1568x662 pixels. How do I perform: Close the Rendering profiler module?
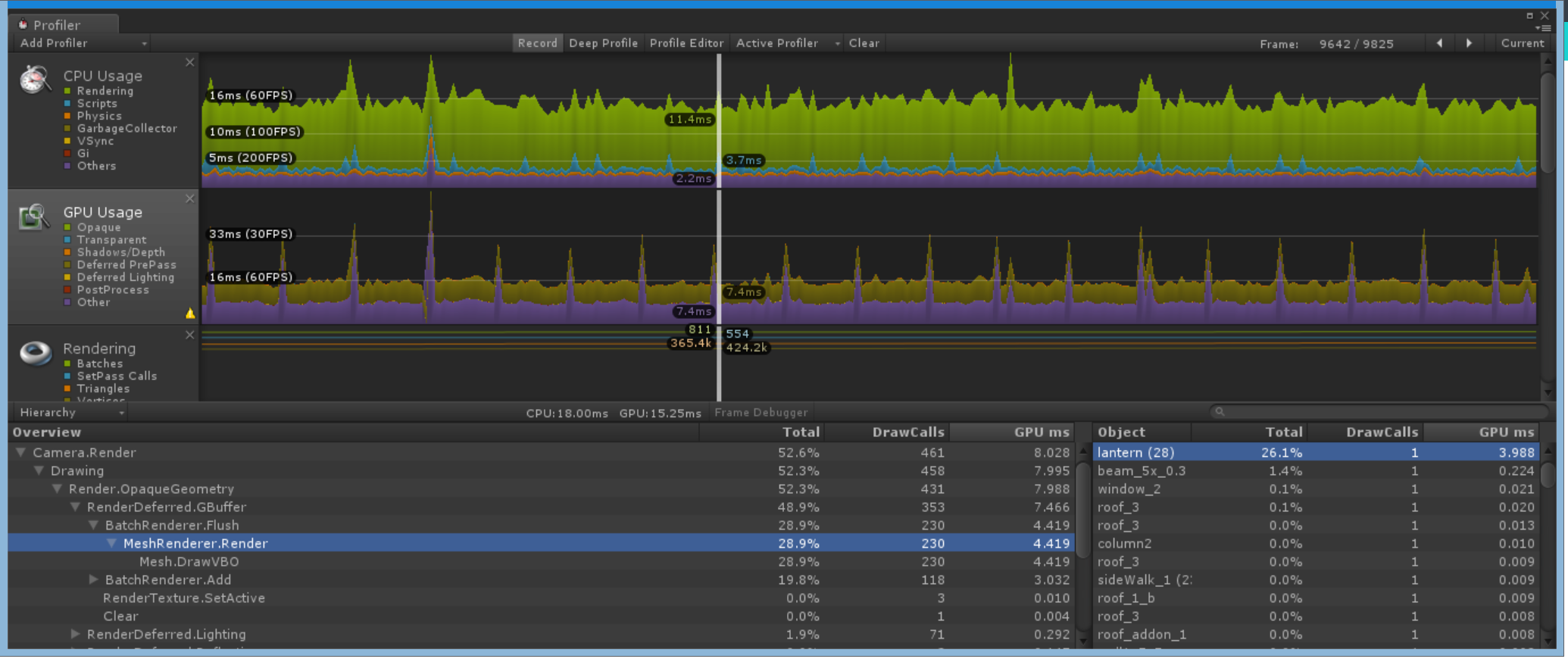point(190,335)
